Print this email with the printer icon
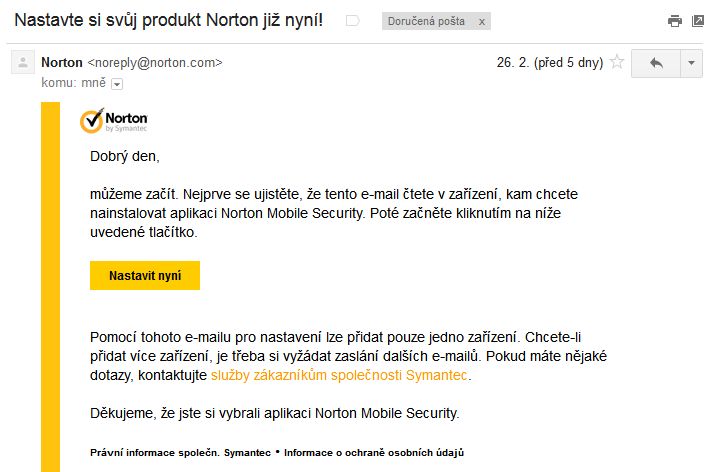The width and height of the screenshot is (709, 472). tap(675, 21)
